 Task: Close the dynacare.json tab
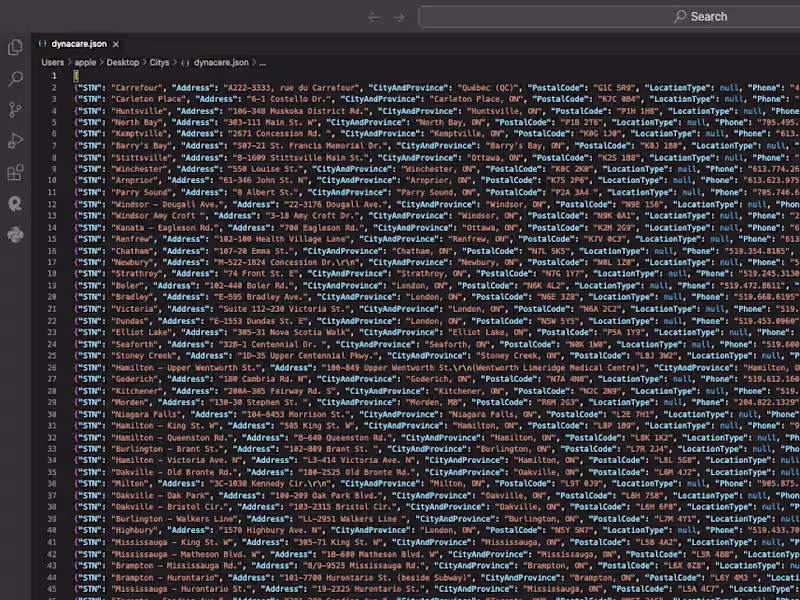point(117,44)
